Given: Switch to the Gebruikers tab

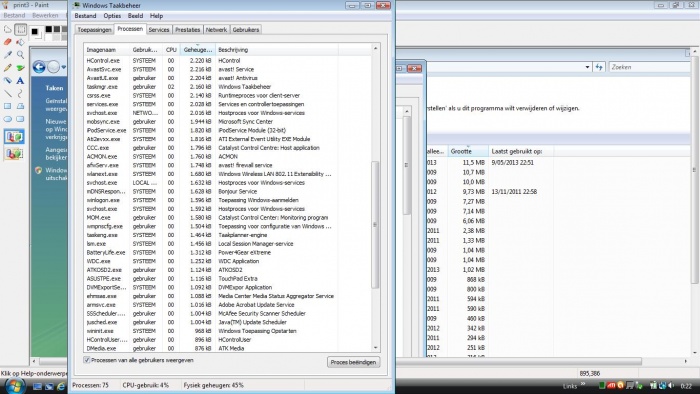Looking at the screenshot, I should tap(246, 30).
